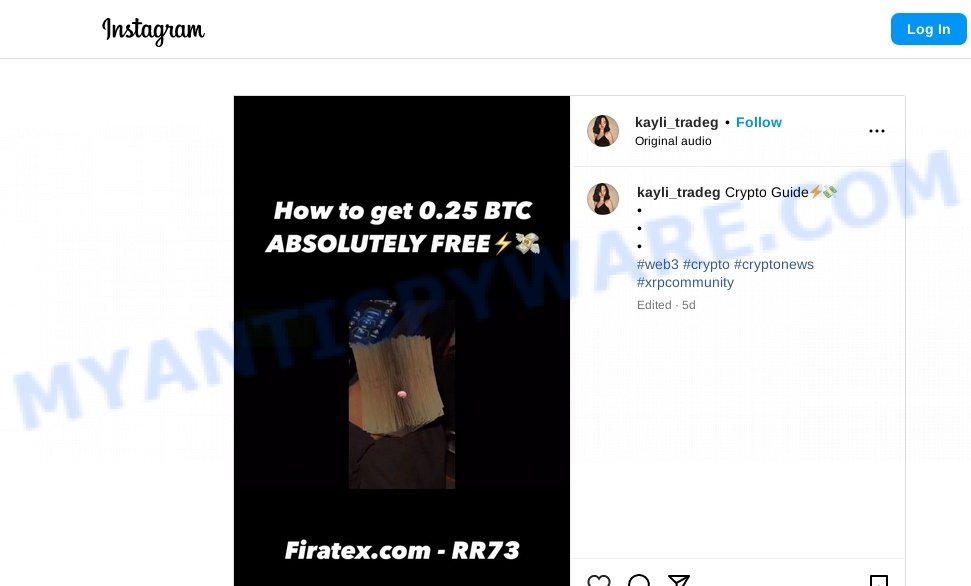The height and width of the screenshot is (586, 971).
Task: Open the three-dot more options menu
Action: (876, 131)
